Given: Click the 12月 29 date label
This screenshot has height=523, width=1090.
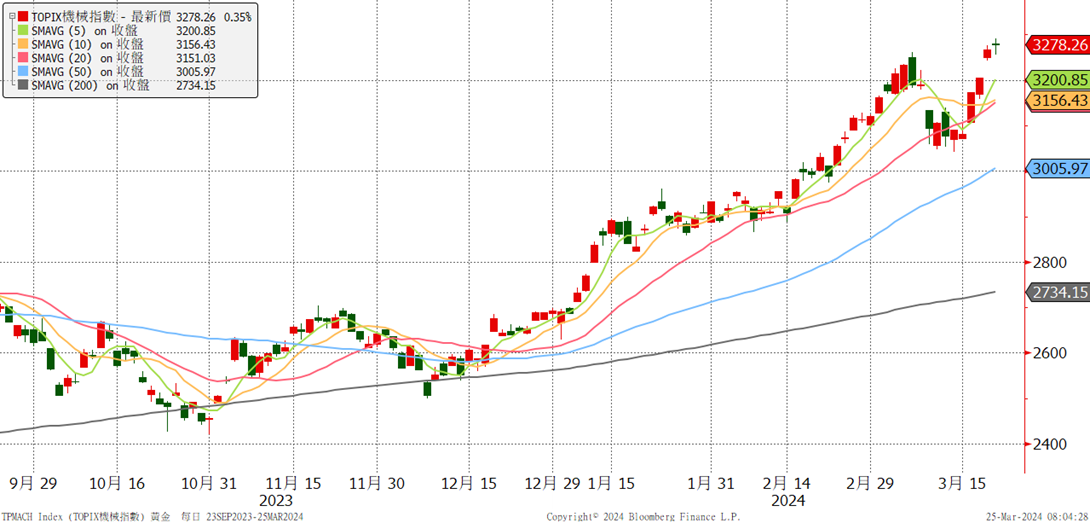Looking at the screenshot, I should [555, 484].
